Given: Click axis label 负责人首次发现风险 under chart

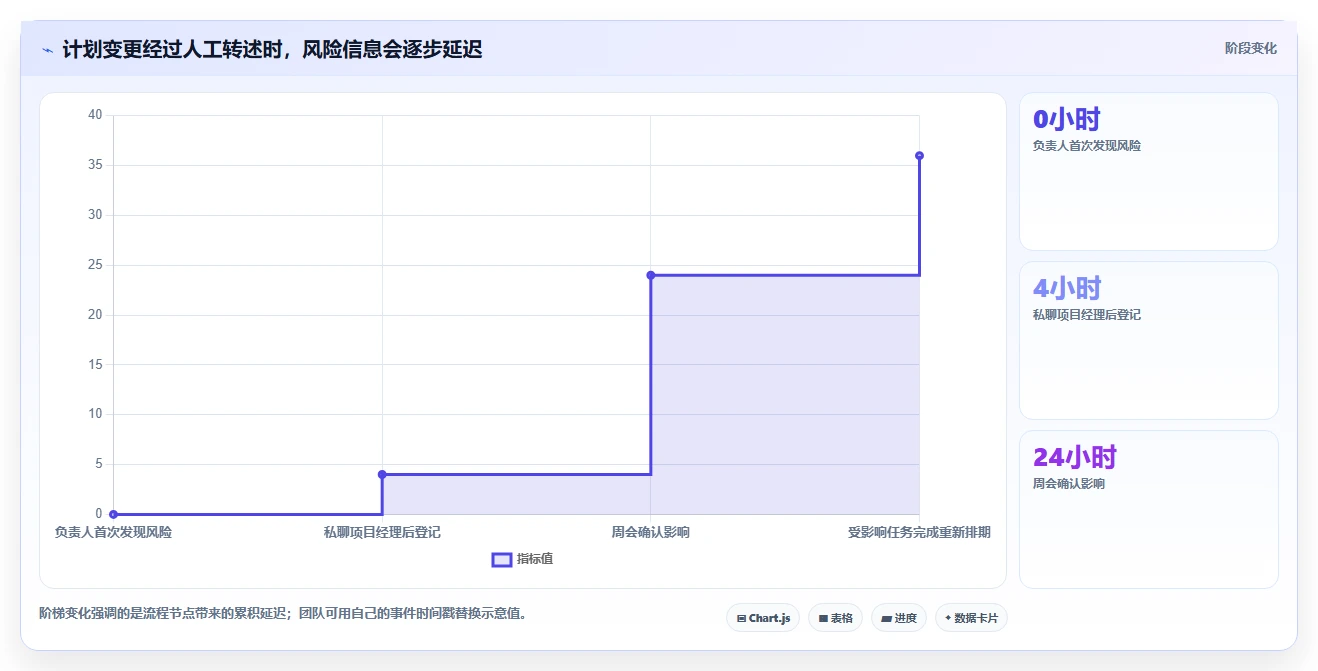Looking at the screenshot, I should [113, 532].
